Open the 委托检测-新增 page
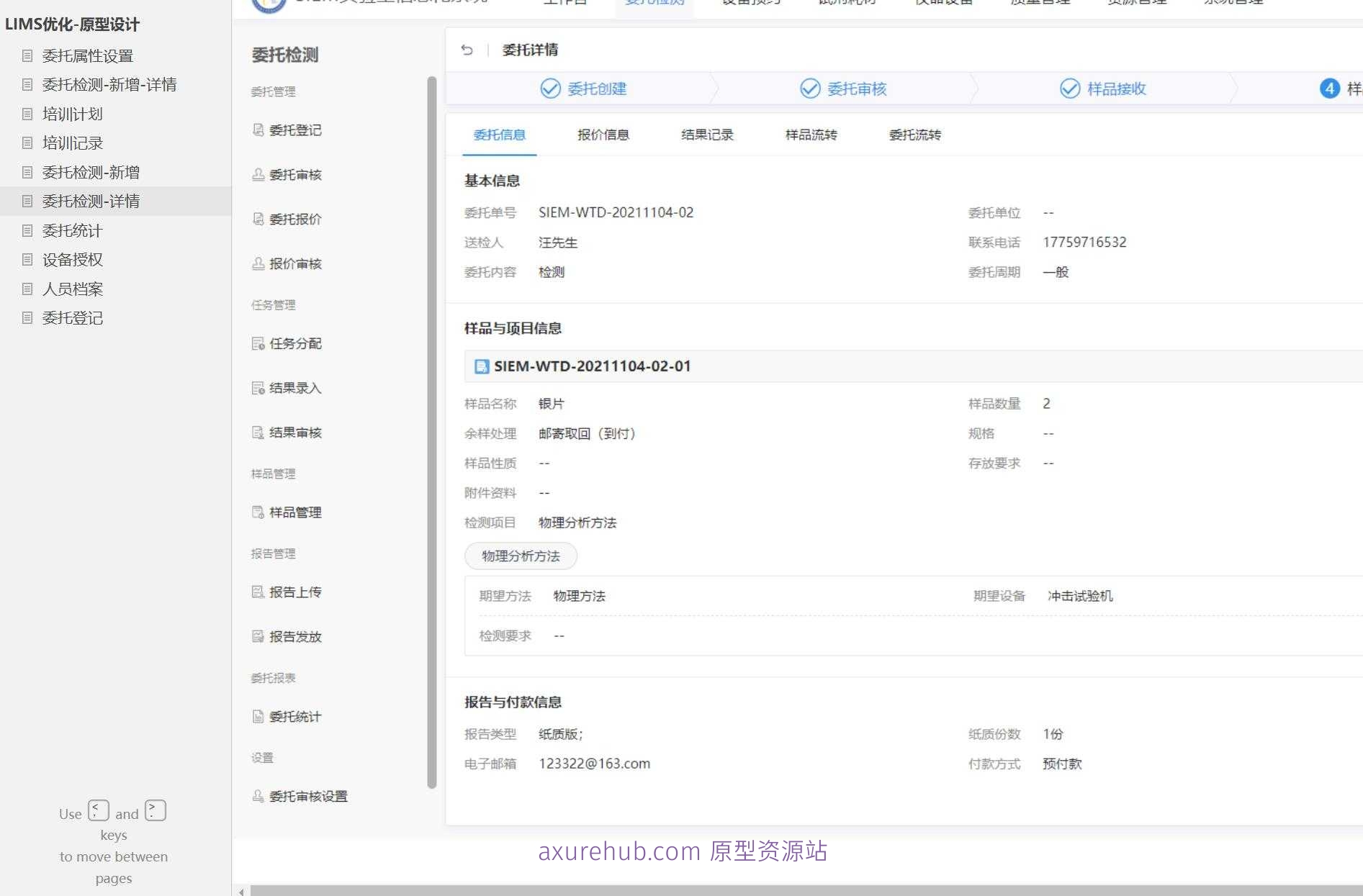This screenshot has width=1363, height=896. click(x=91, y=172)
